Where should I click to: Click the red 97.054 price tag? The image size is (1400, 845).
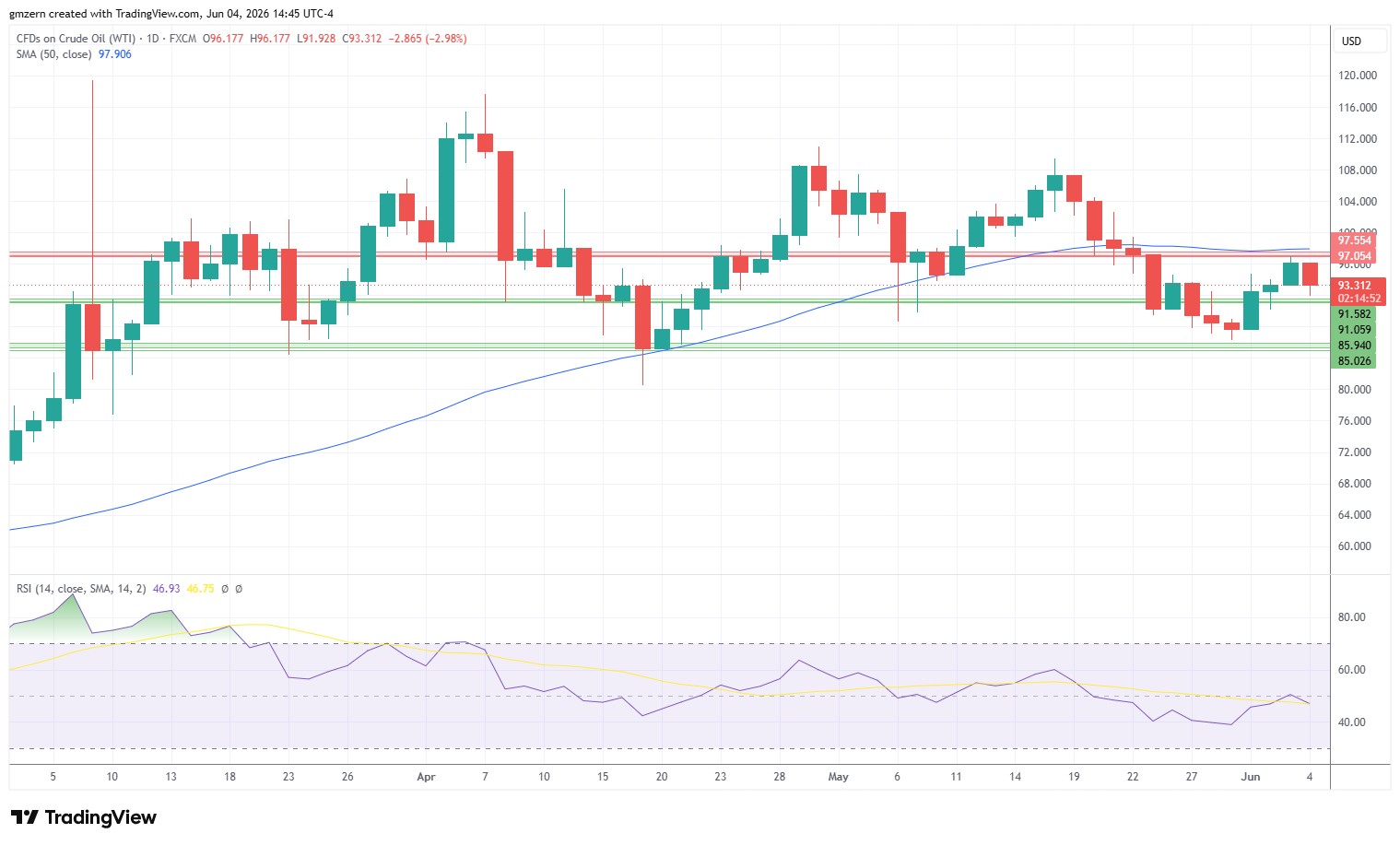click(x=1354, y=256)
